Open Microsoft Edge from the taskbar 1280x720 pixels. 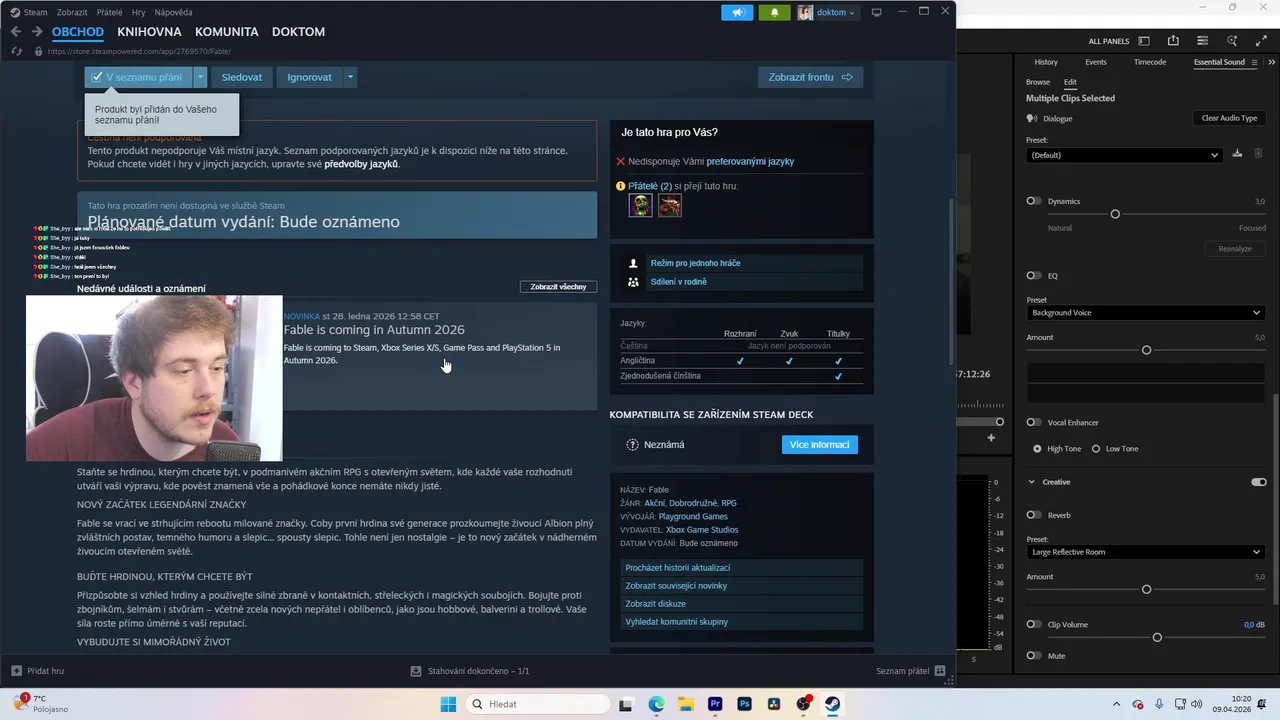656,704
